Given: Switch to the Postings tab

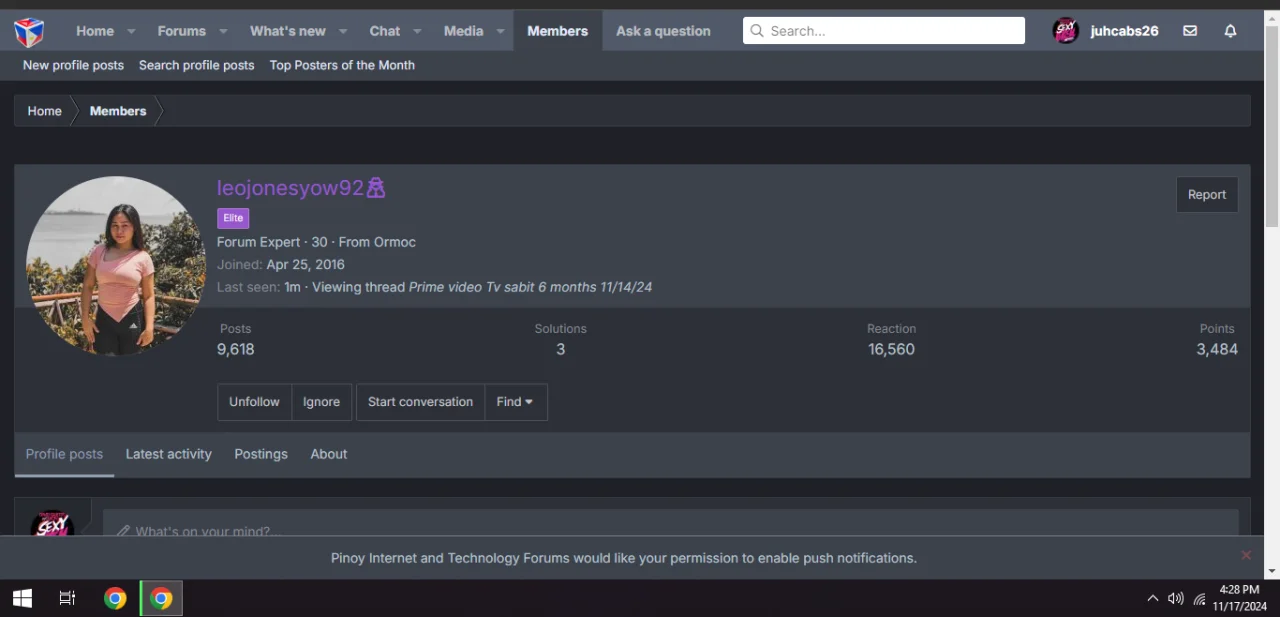Looking at the screenshot, I should [261, 454].
